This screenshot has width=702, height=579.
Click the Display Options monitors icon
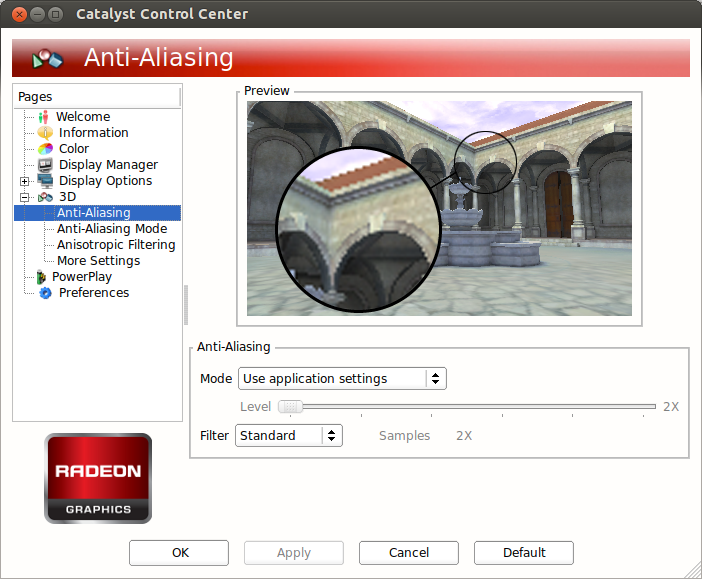coord(45,180)
